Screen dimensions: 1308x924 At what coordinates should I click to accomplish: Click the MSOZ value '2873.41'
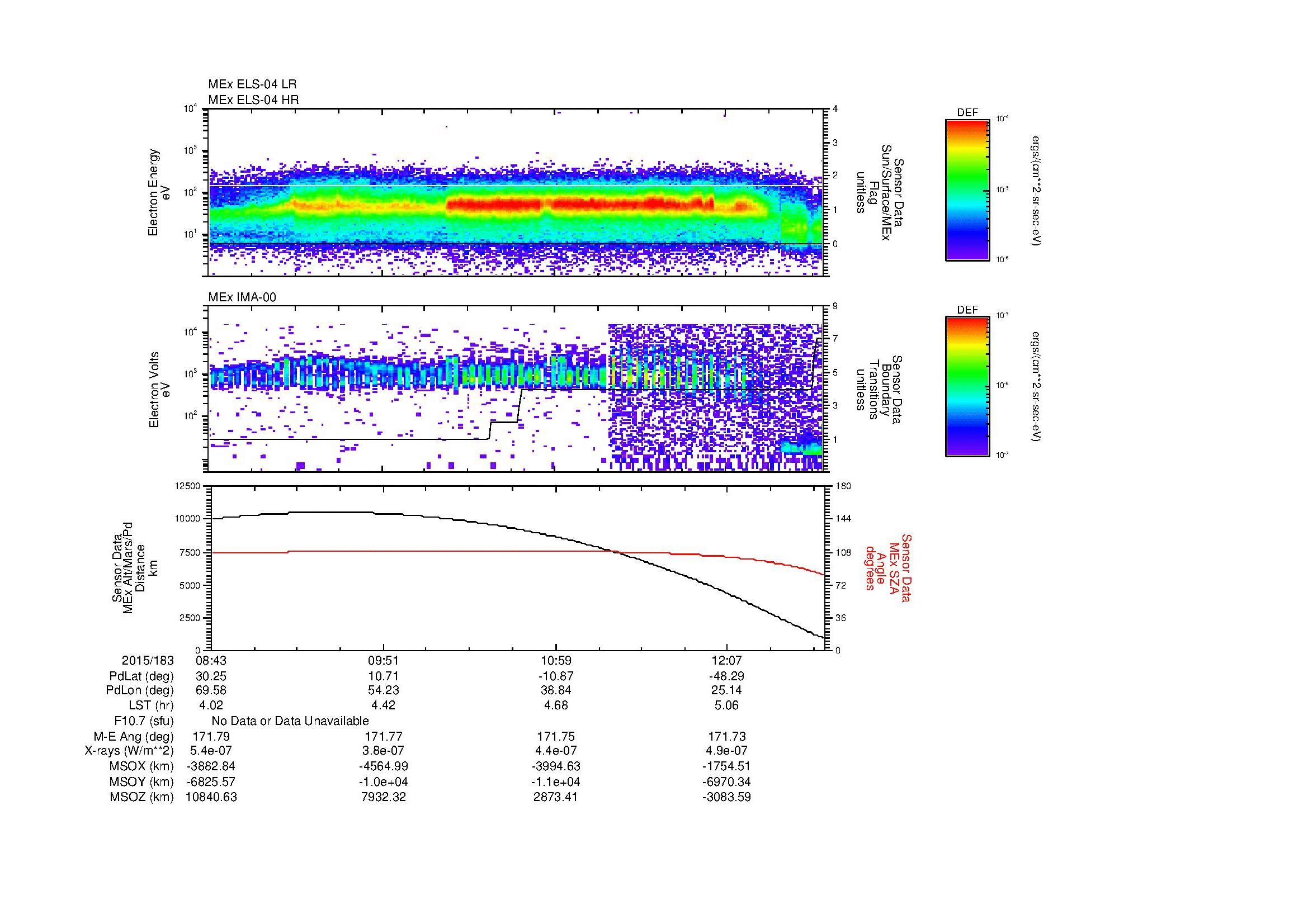point(555,798)
